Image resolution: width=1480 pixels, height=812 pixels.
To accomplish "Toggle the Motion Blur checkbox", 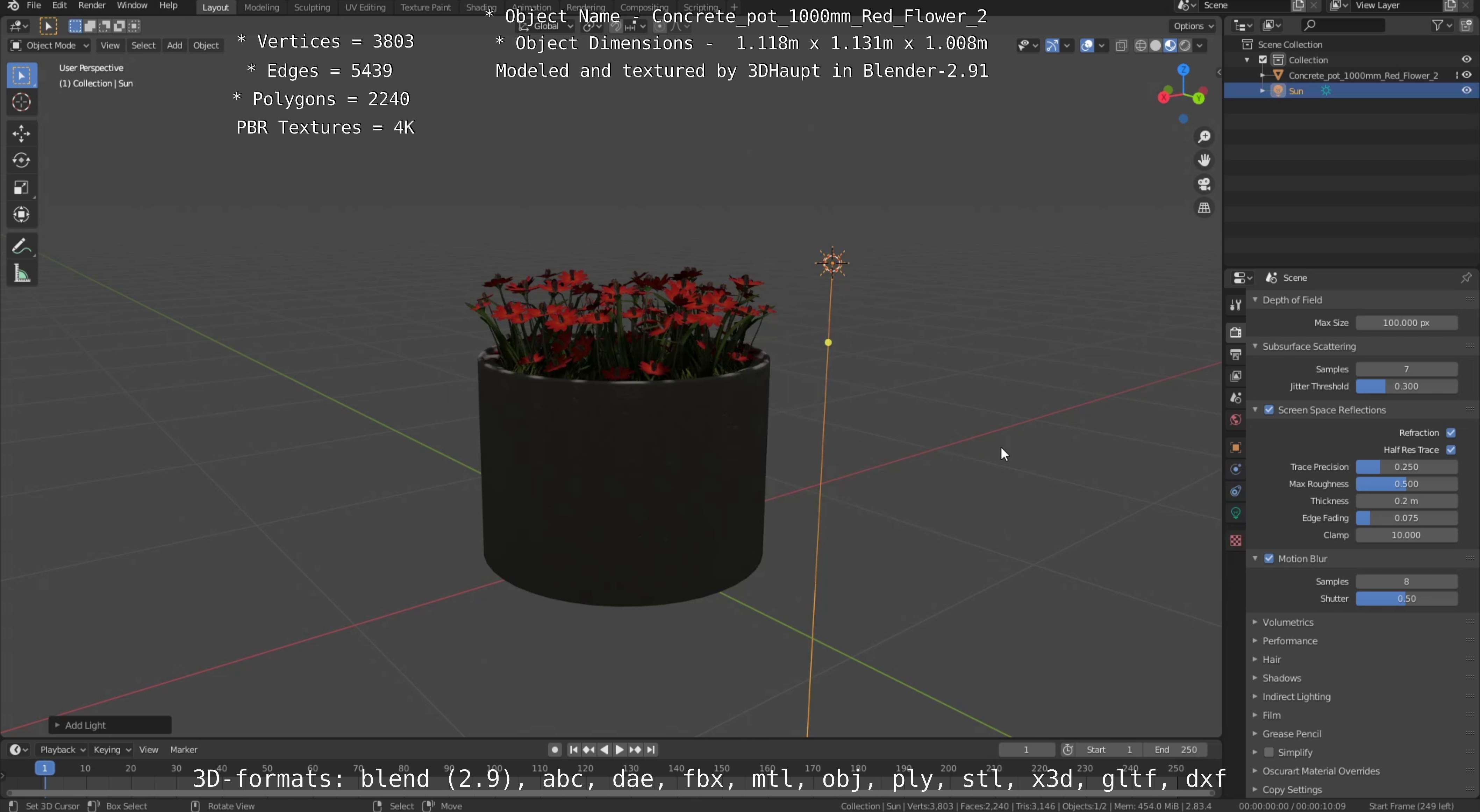I will [1269, 559].
